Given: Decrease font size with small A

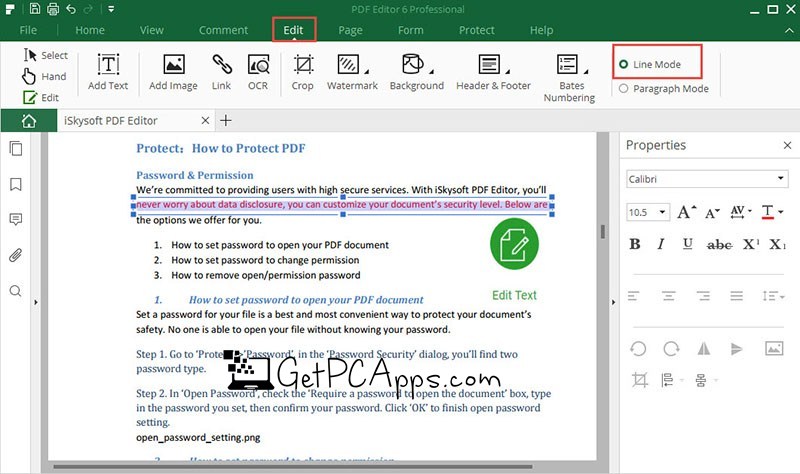Looking at the screenshot, I should pyautogui.click(x=712, y=213).
